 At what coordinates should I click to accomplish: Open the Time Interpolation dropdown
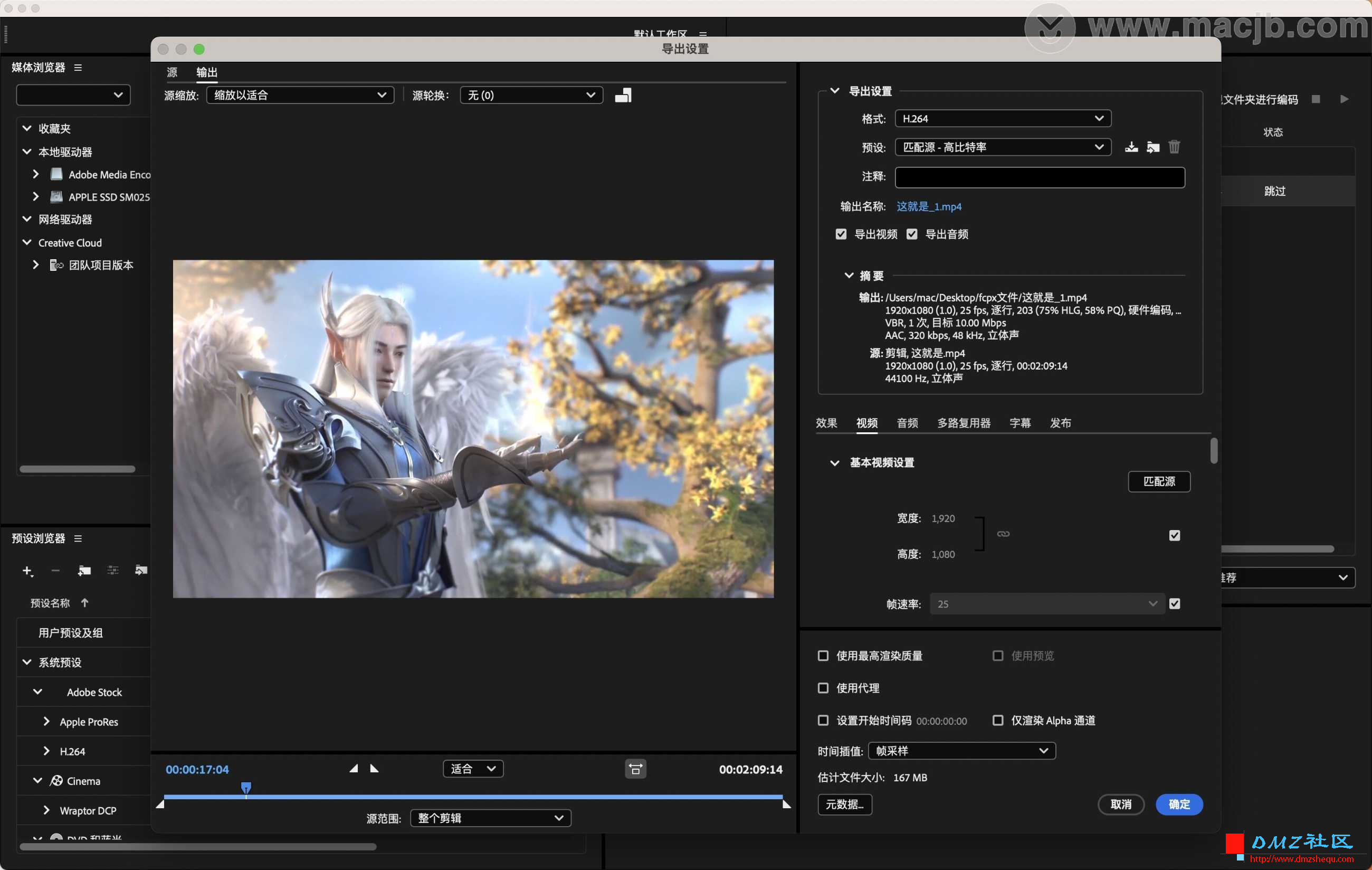[962, 751]
